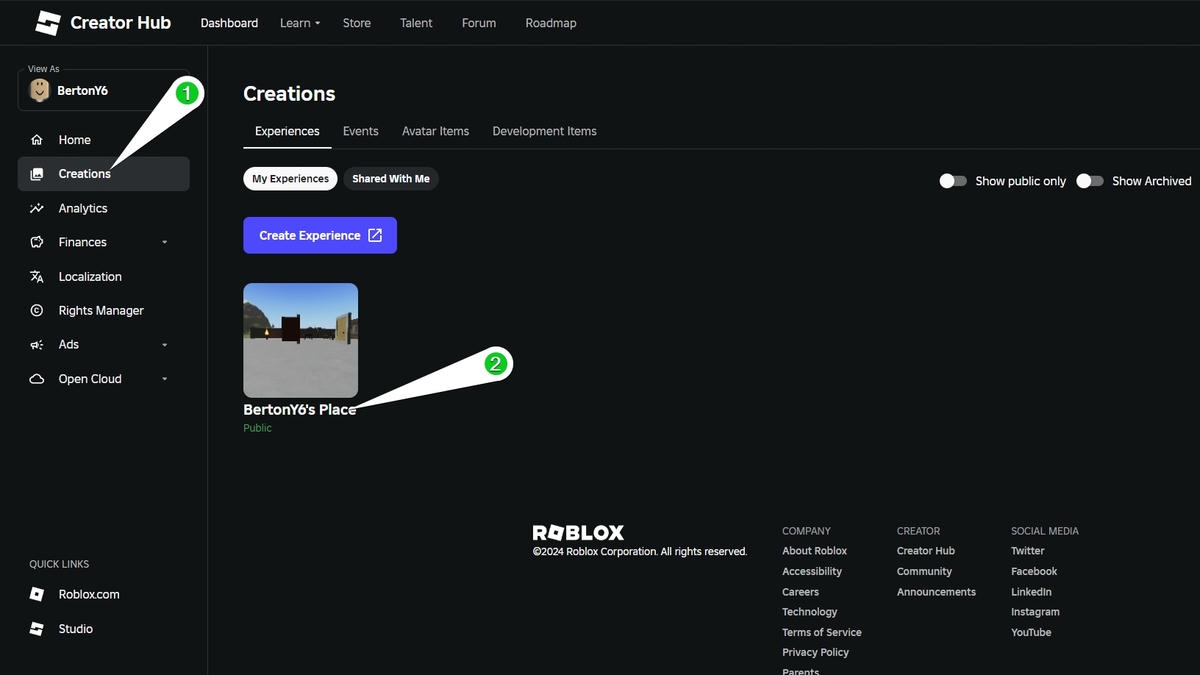Expand the Finances sidebar section
The width and height of the screenshot is (1200, 675).
(x=167, y=242)
